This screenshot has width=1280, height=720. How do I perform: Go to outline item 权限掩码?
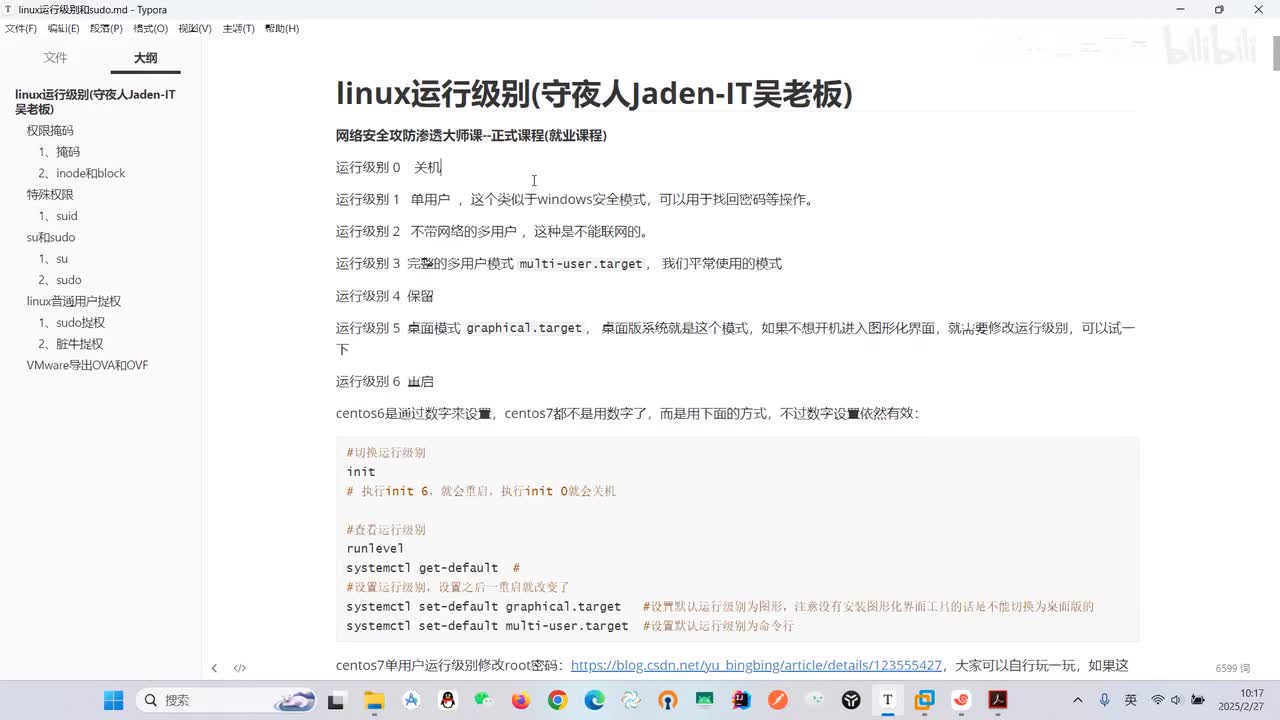[50, 131]
